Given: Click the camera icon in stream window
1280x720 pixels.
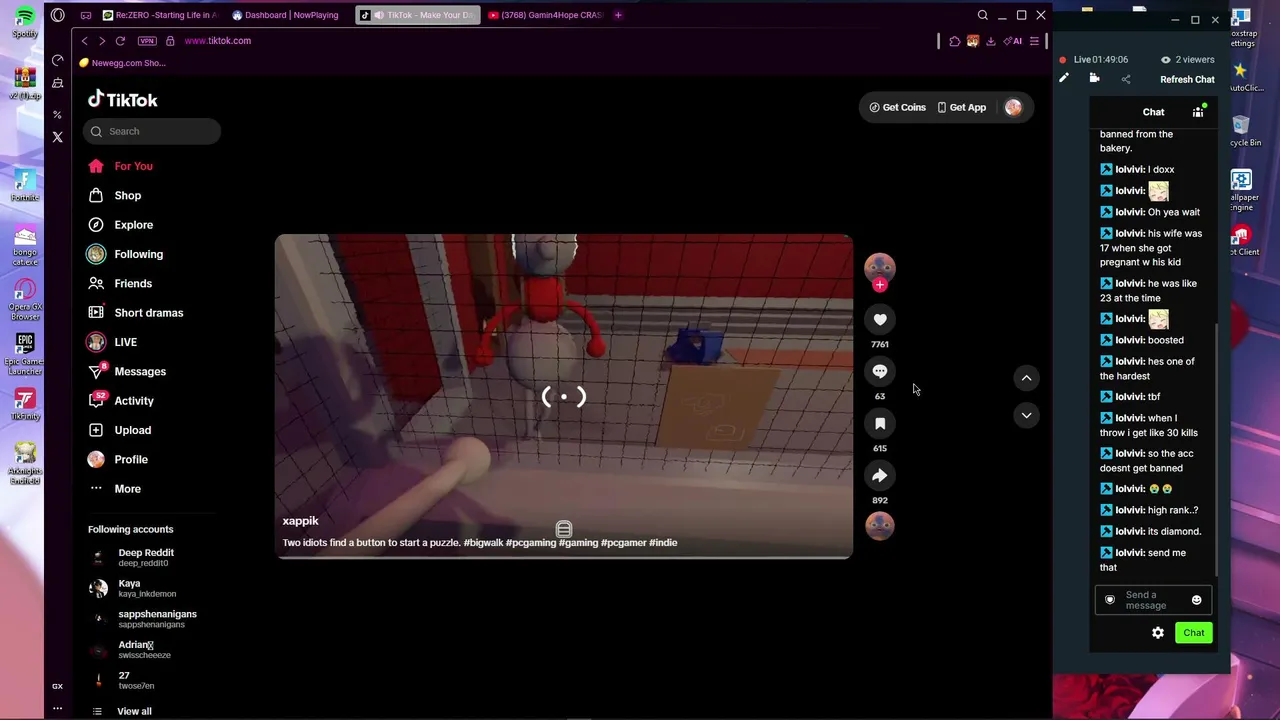Looking at the screenshot, I should coord(1094,79).
